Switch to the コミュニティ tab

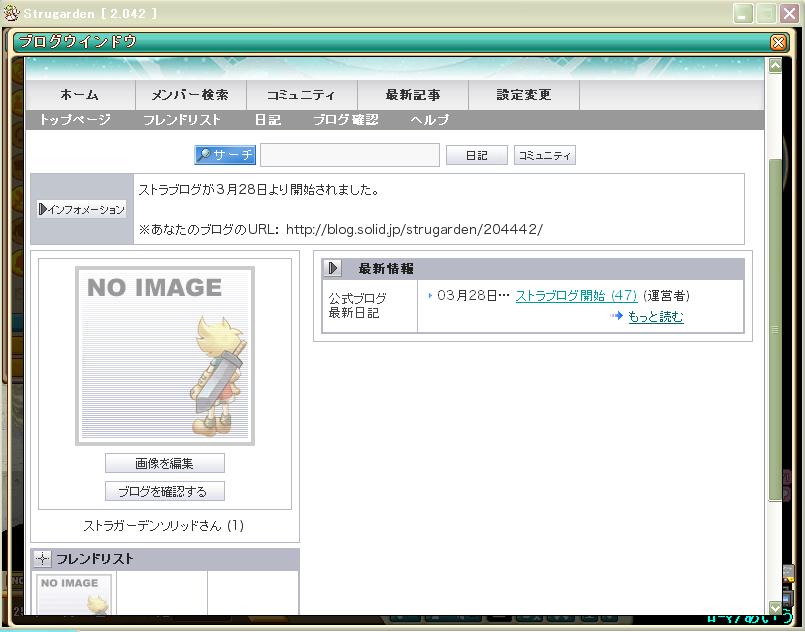[301, 95]
